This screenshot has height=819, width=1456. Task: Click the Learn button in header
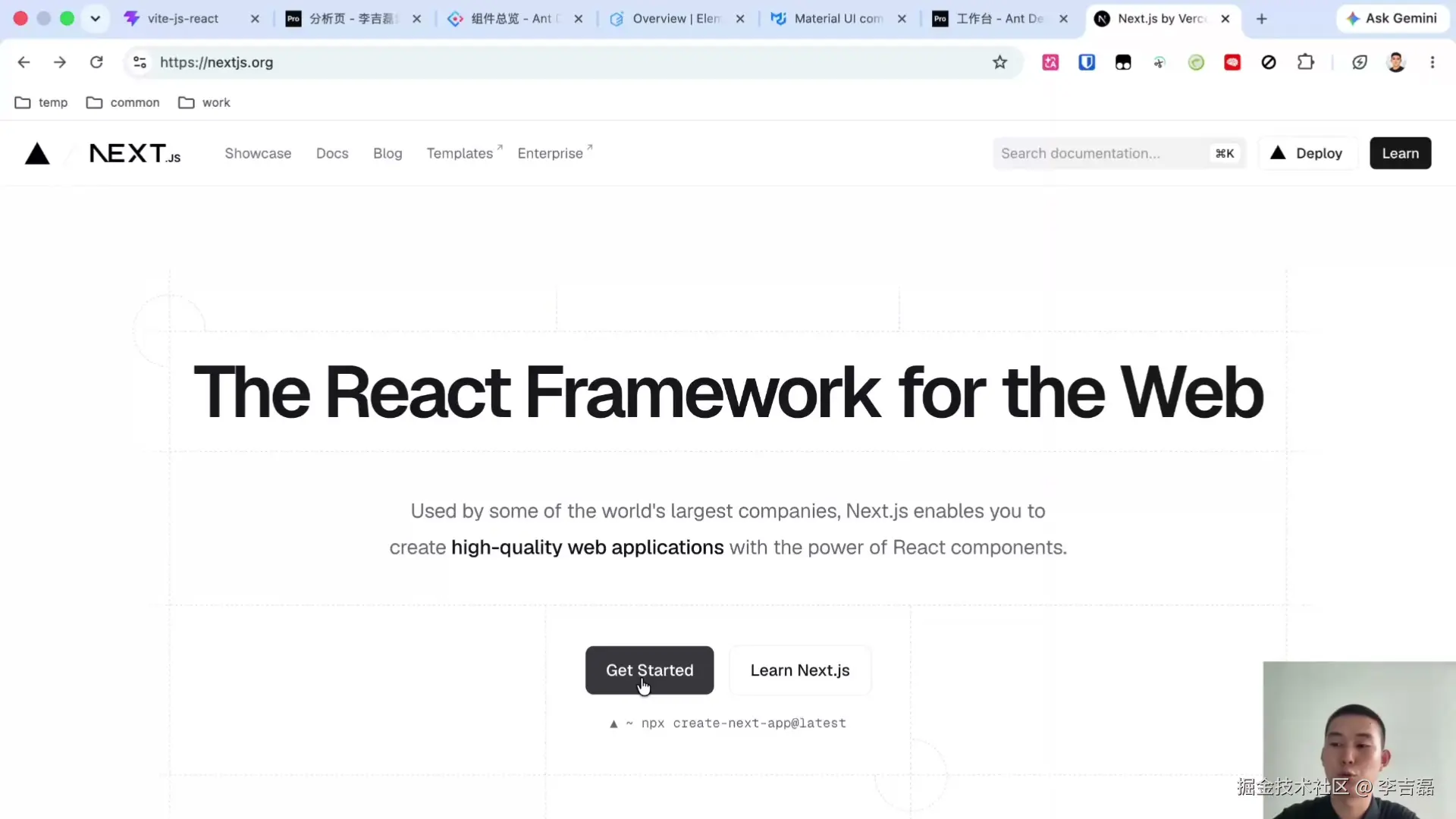(x=1400, y=153)
